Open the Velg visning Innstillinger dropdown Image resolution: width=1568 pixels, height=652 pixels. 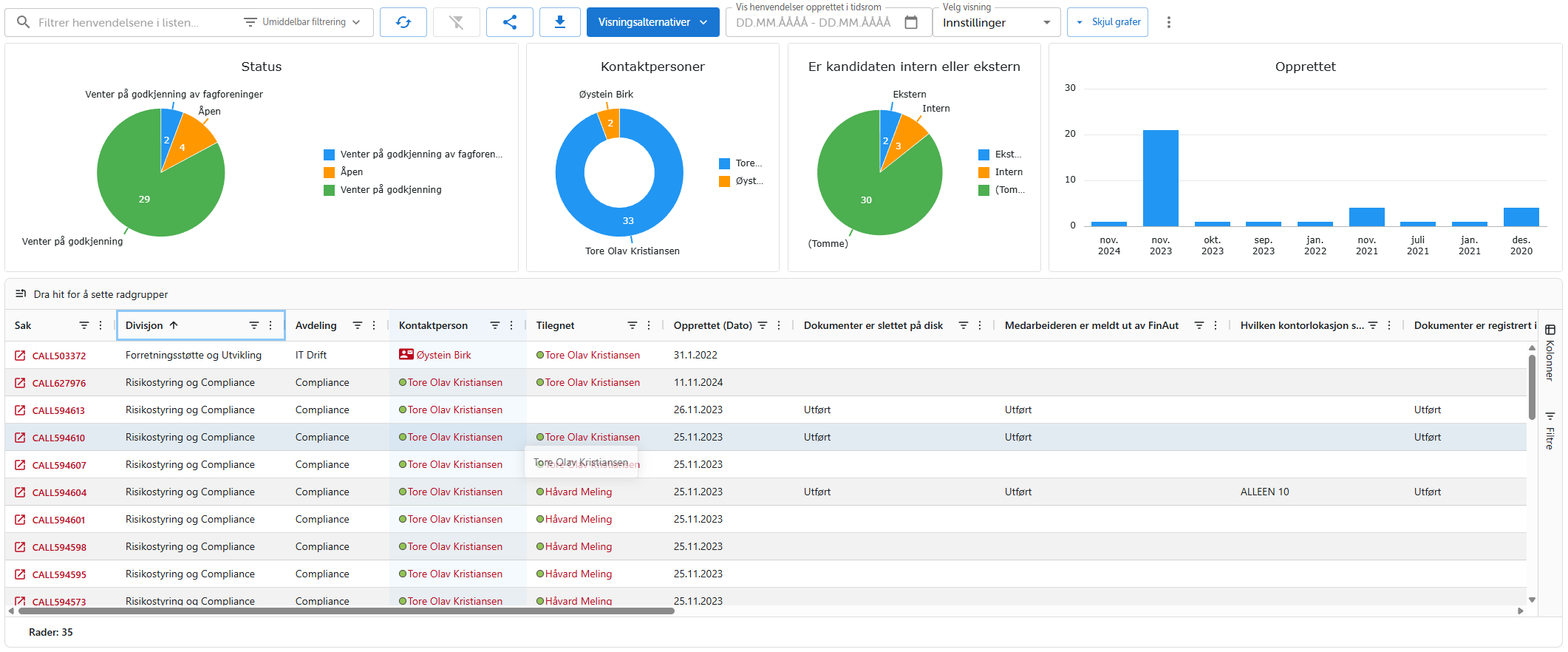coord(995,23)
